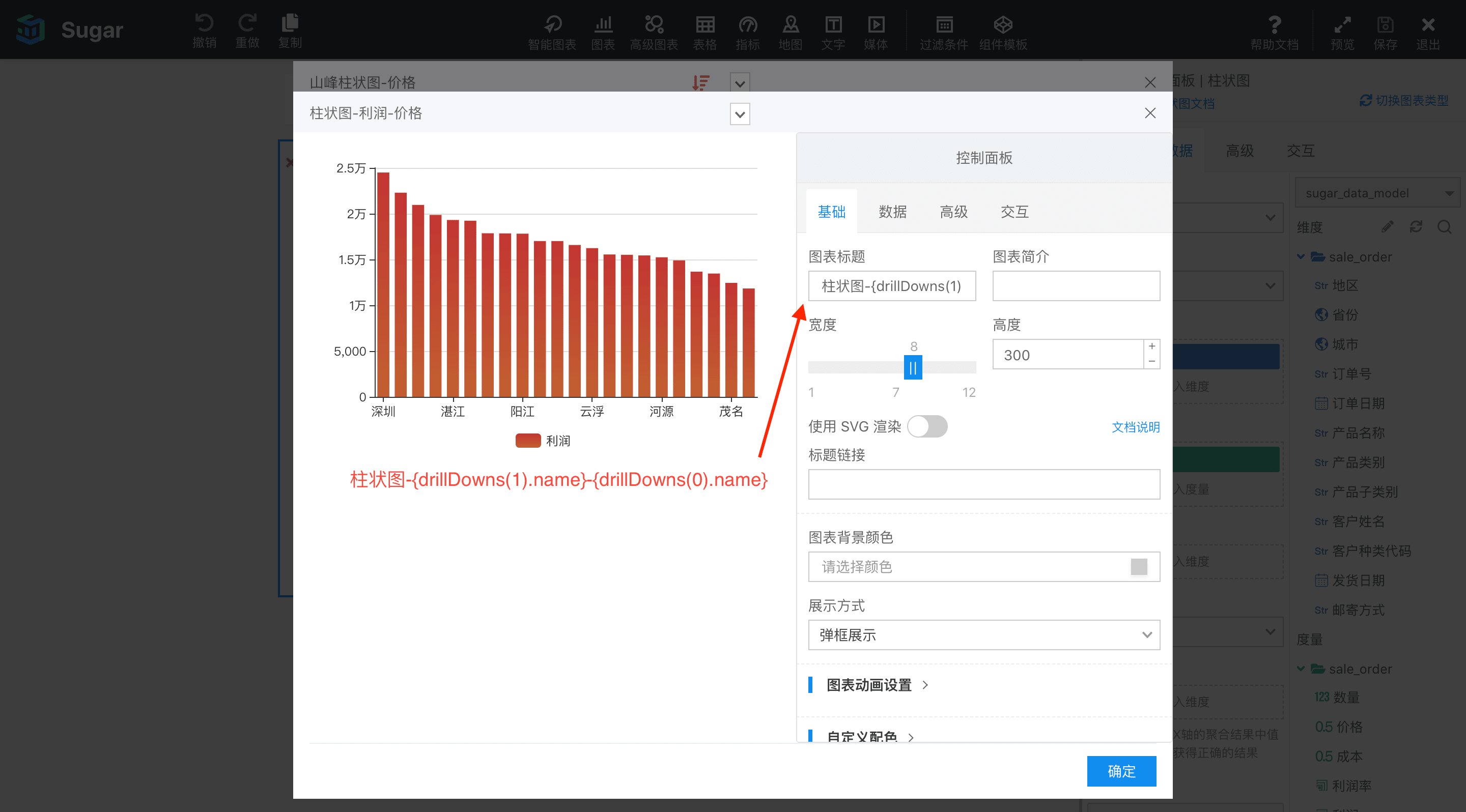The height and width of the screenshot is (812, 1466).
Task: Open help docs (帮助文档) icon
Action: click(x=1275, y=24)
